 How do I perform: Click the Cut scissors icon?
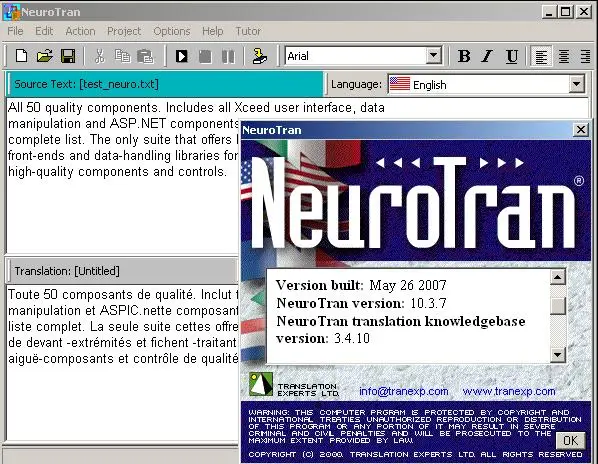click(x=100, y=56)
